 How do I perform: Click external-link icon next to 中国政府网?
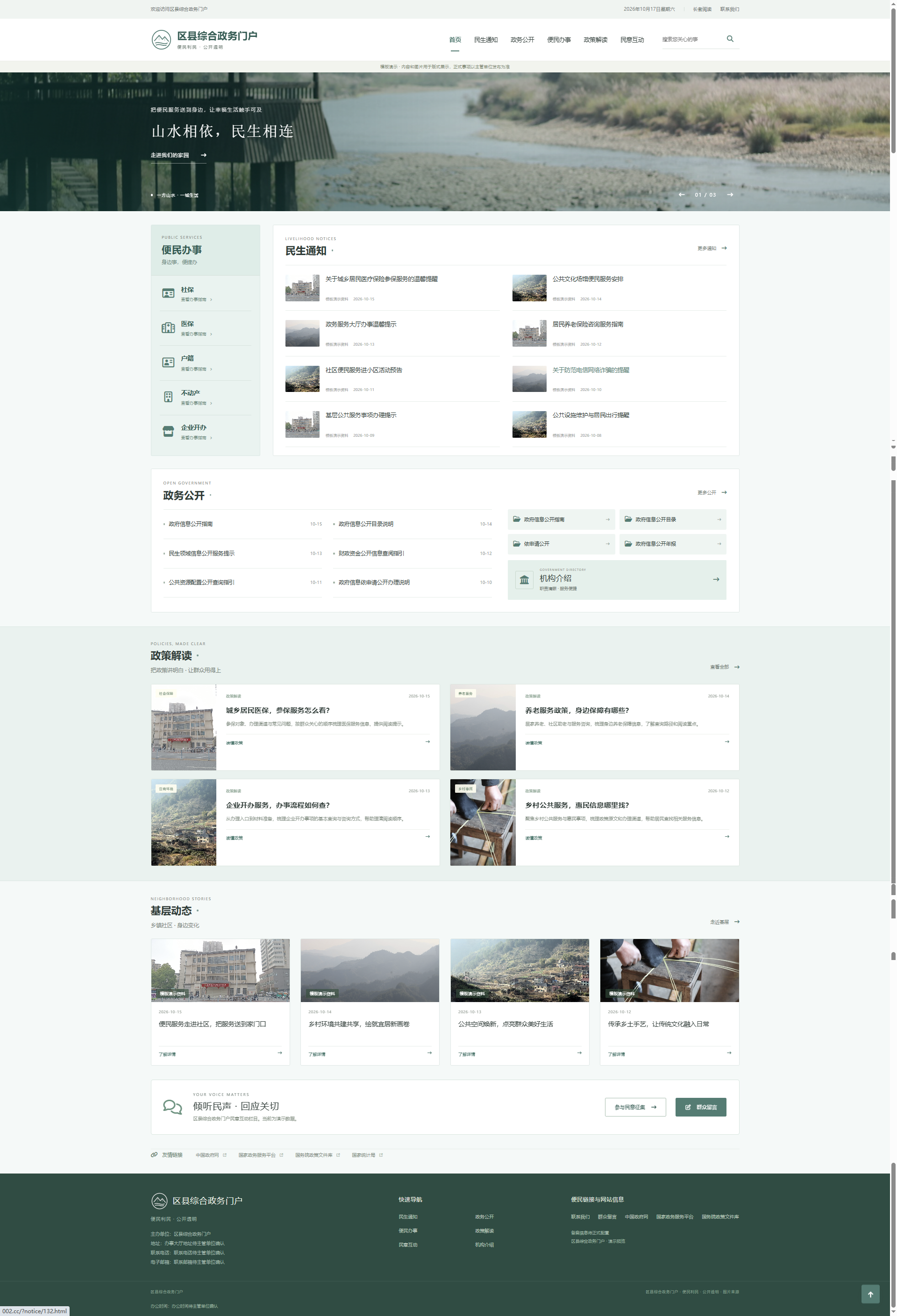tap(225, 1155)
